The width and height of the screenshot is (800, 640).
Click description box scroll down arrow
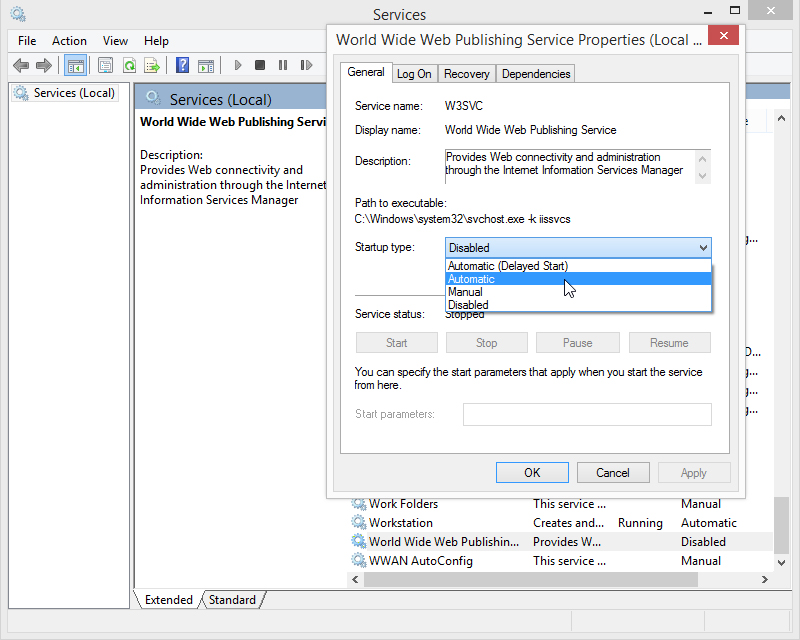(x=703, y=176)
